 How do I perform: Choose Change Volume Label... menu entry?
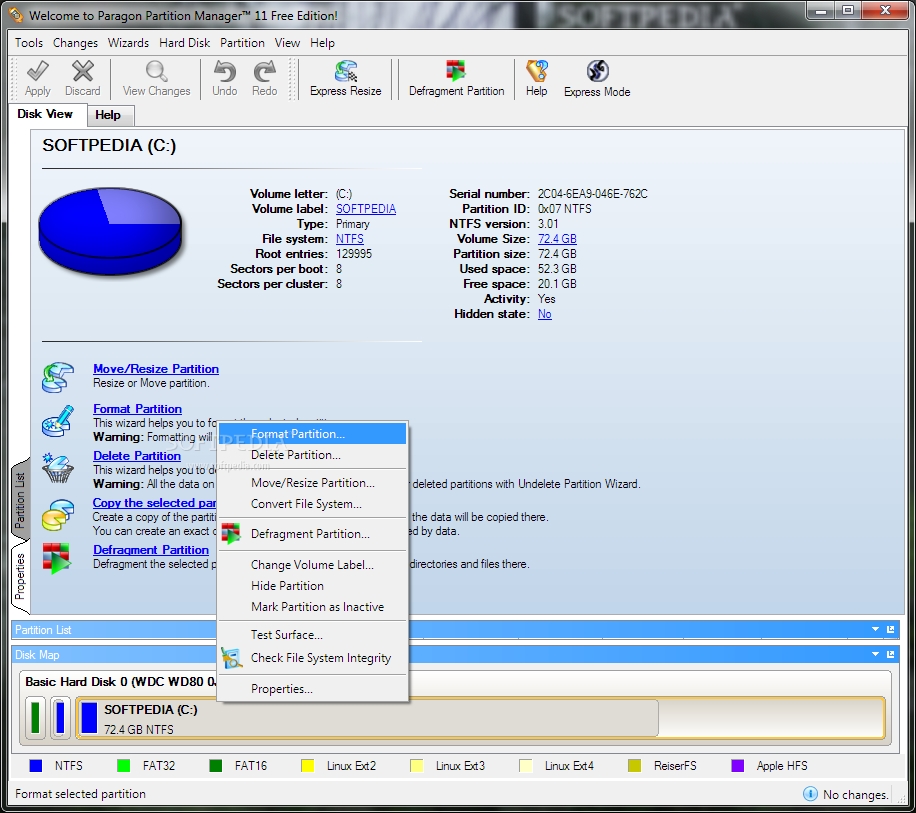tap(313, 565)
